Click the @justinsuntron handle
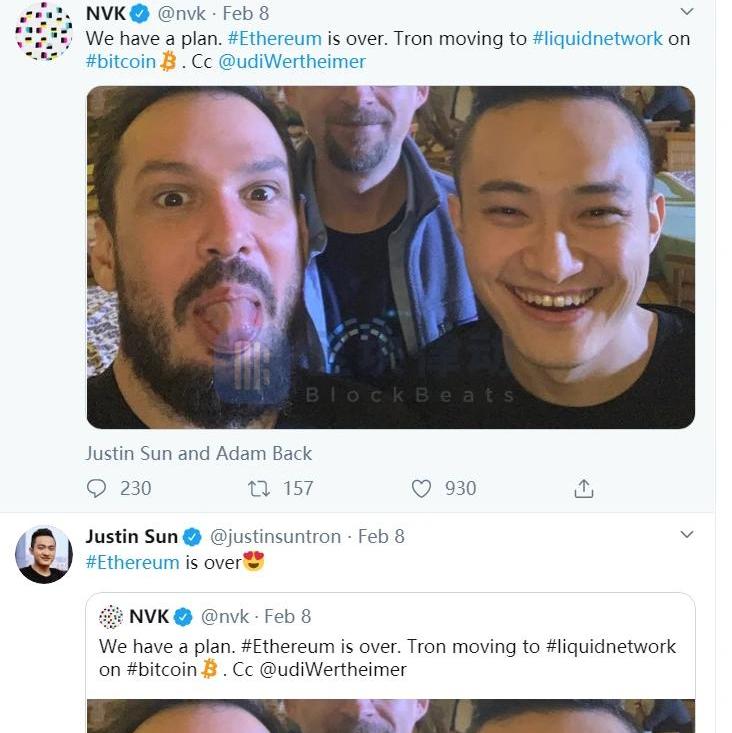This screenshot has height=733, width=732. click(275, 536)
